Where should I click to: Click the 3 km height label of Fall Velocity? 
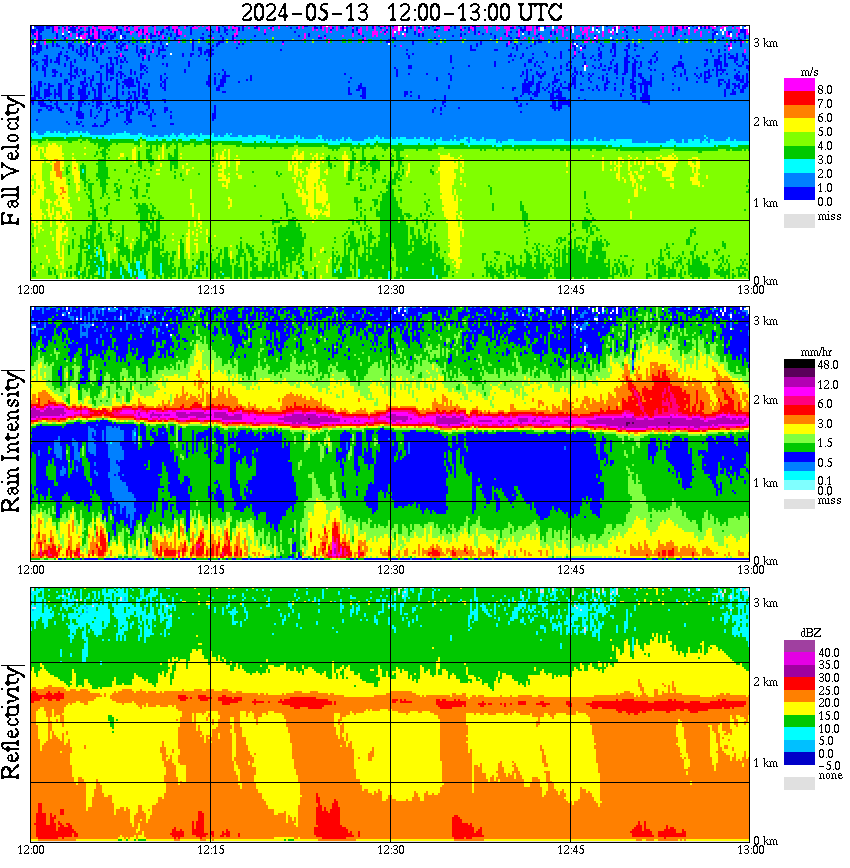pyautogui.click(x=766, y=43)
